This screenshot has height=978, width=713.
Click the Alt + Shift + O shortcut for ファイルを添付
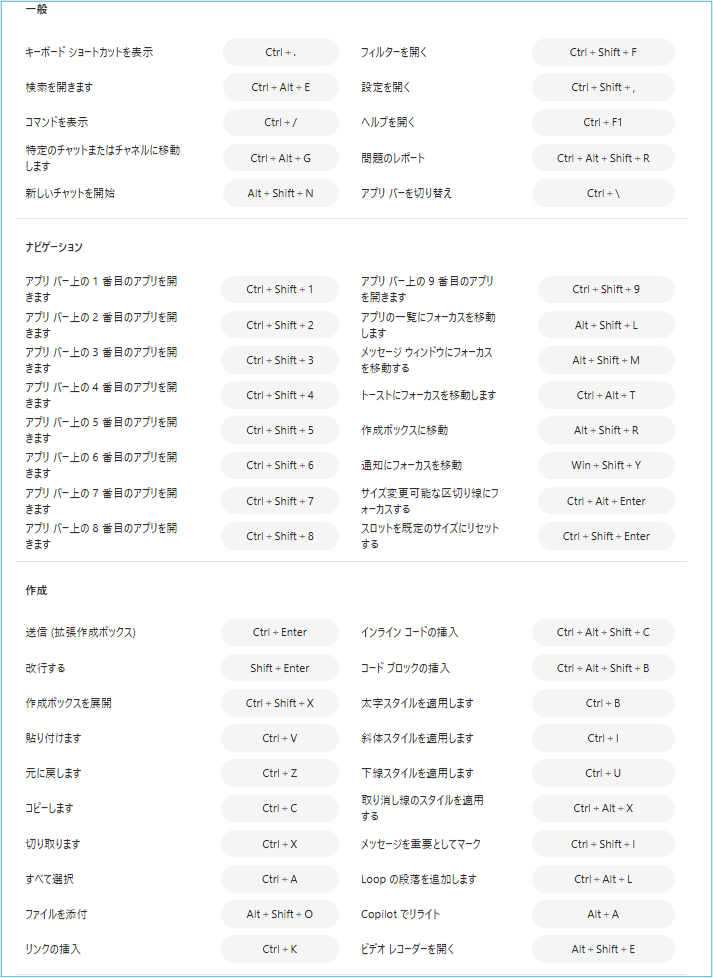(280, 914)
